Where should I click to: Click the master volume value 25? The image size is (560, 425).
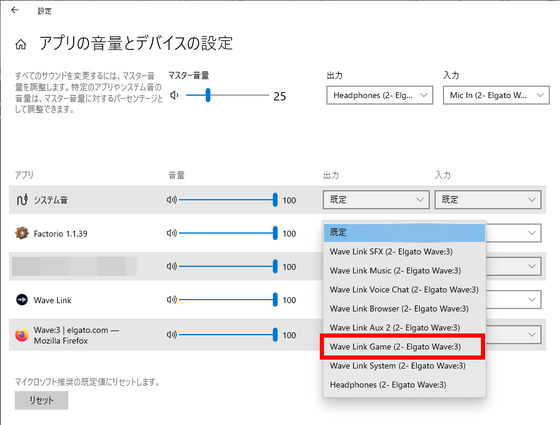coord(280,96)
